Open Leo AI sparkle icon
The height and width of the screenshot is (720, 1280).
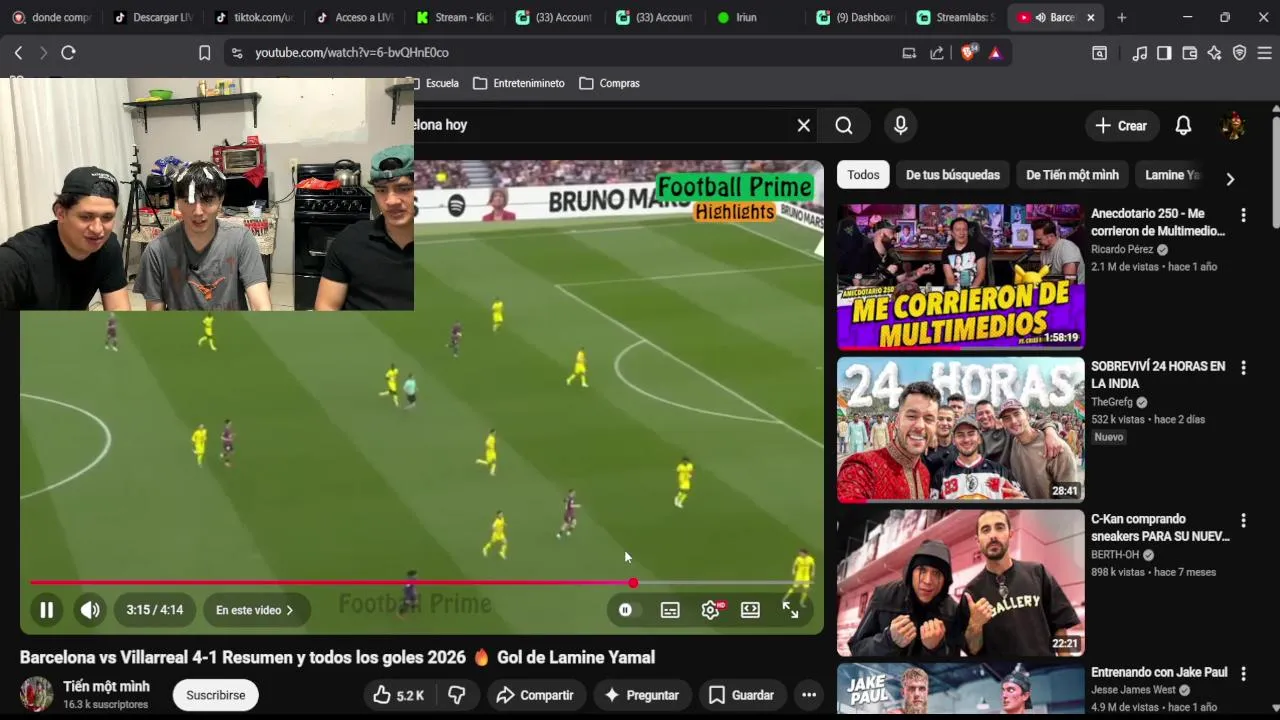click(x=1214, y=53)
